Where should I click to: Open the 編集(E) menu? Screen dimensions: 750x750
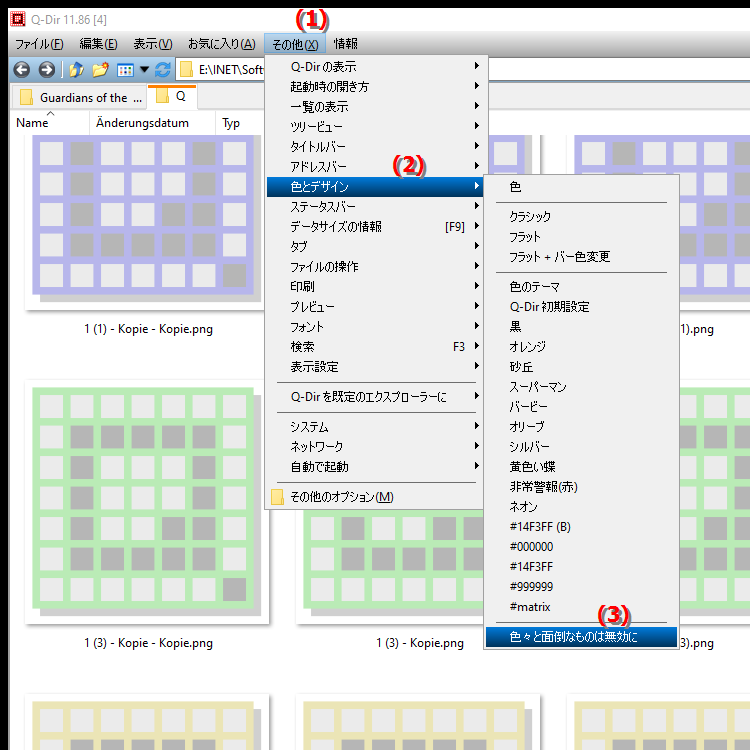click(x=98, y=44)
